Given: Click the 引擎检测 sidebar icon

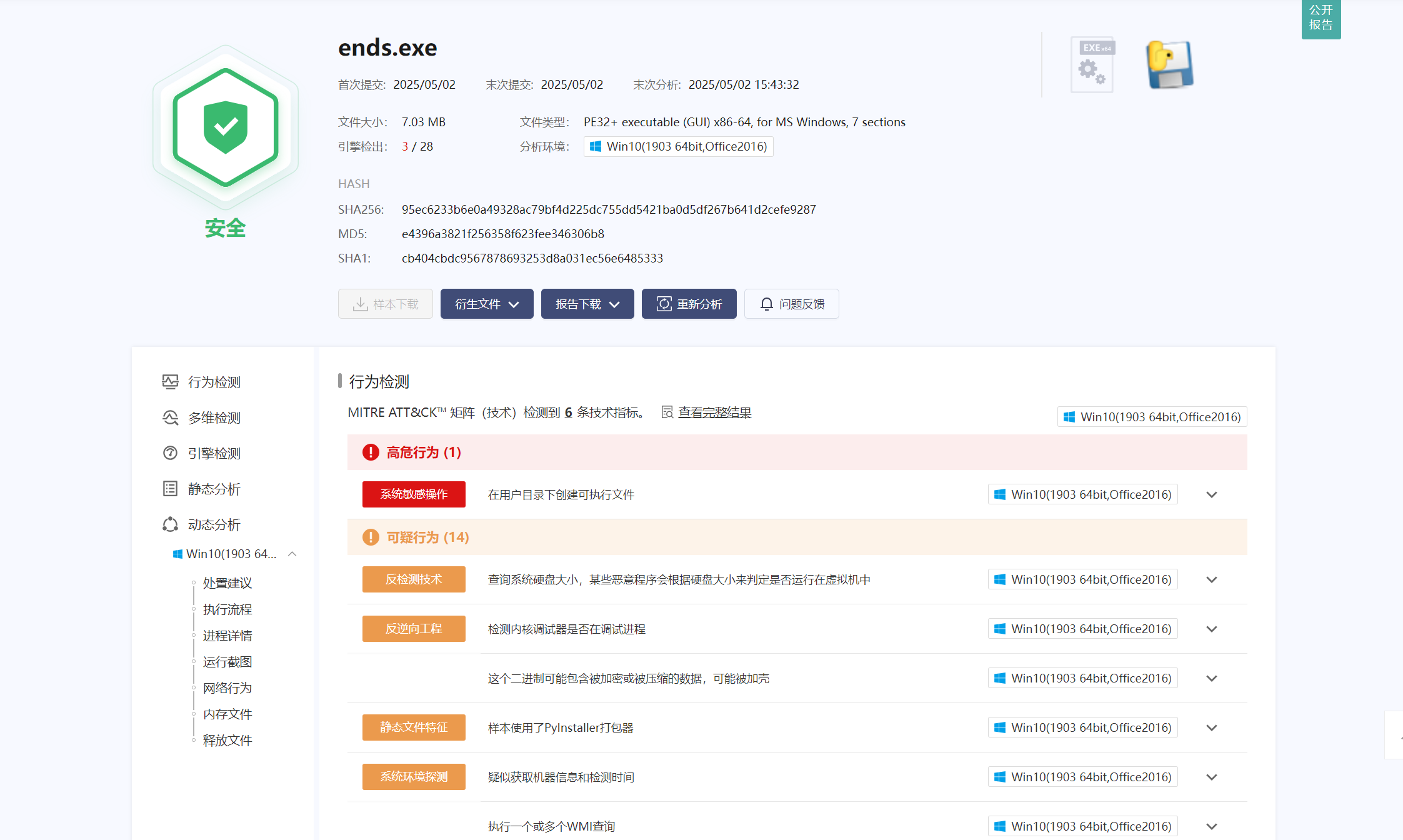Looking at the screenshot, I should click(x=170, y=453).
